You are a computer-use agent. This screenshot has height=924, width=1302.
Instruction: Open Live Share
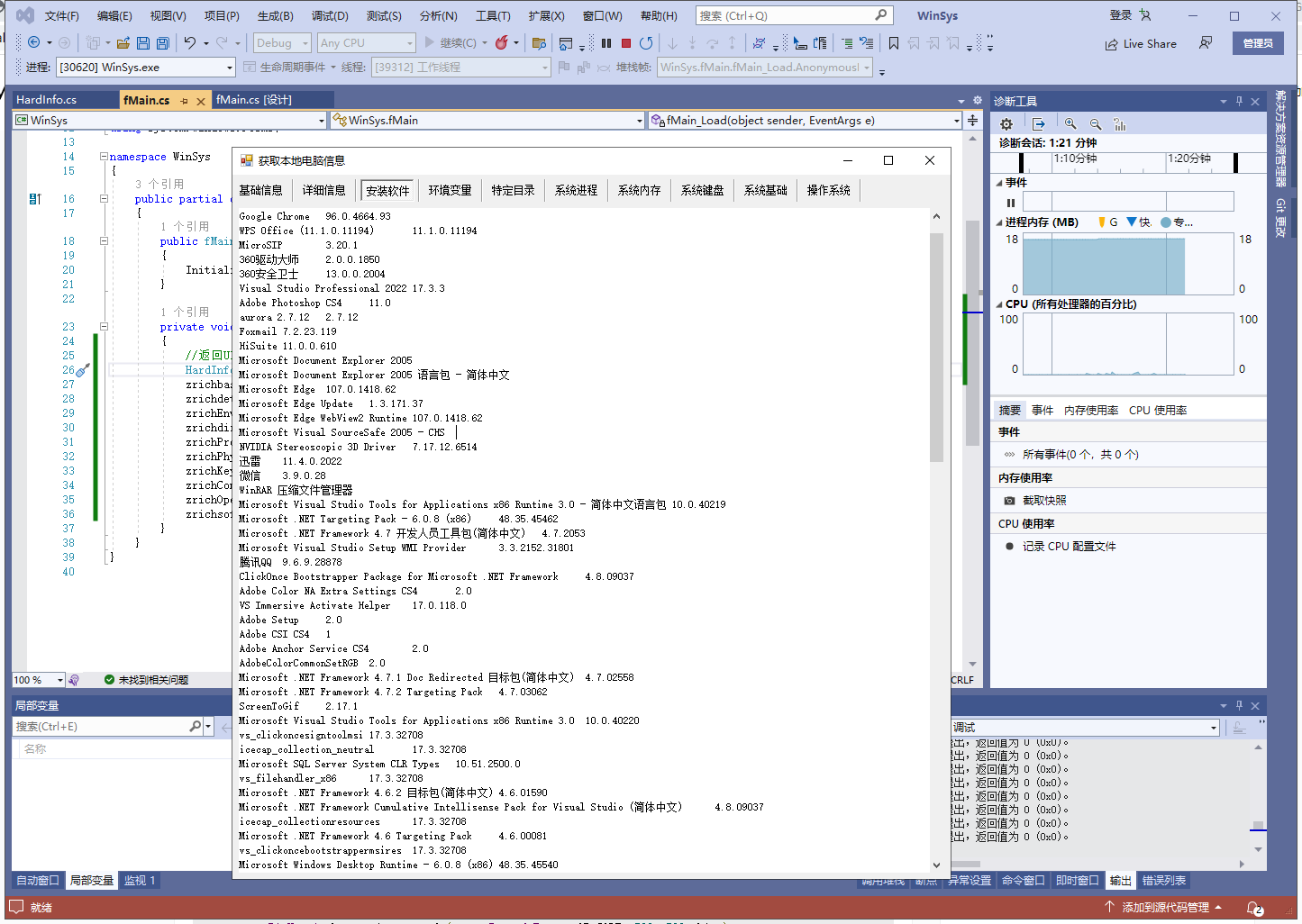(1141, 43)
